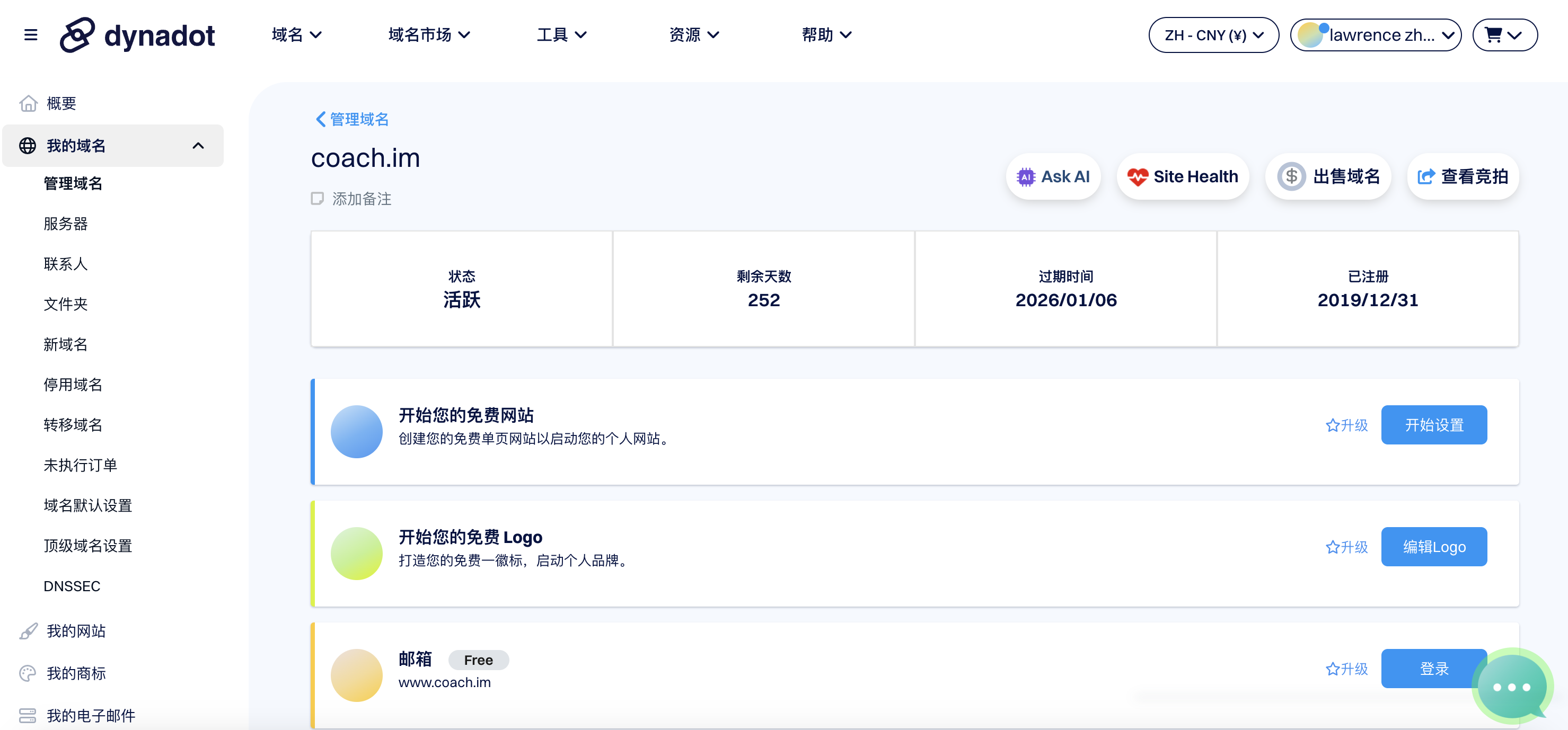Open the lawrence zh... account dropdown
This screenshot has height=730, width=1568.
click(x=1375, y=34)
